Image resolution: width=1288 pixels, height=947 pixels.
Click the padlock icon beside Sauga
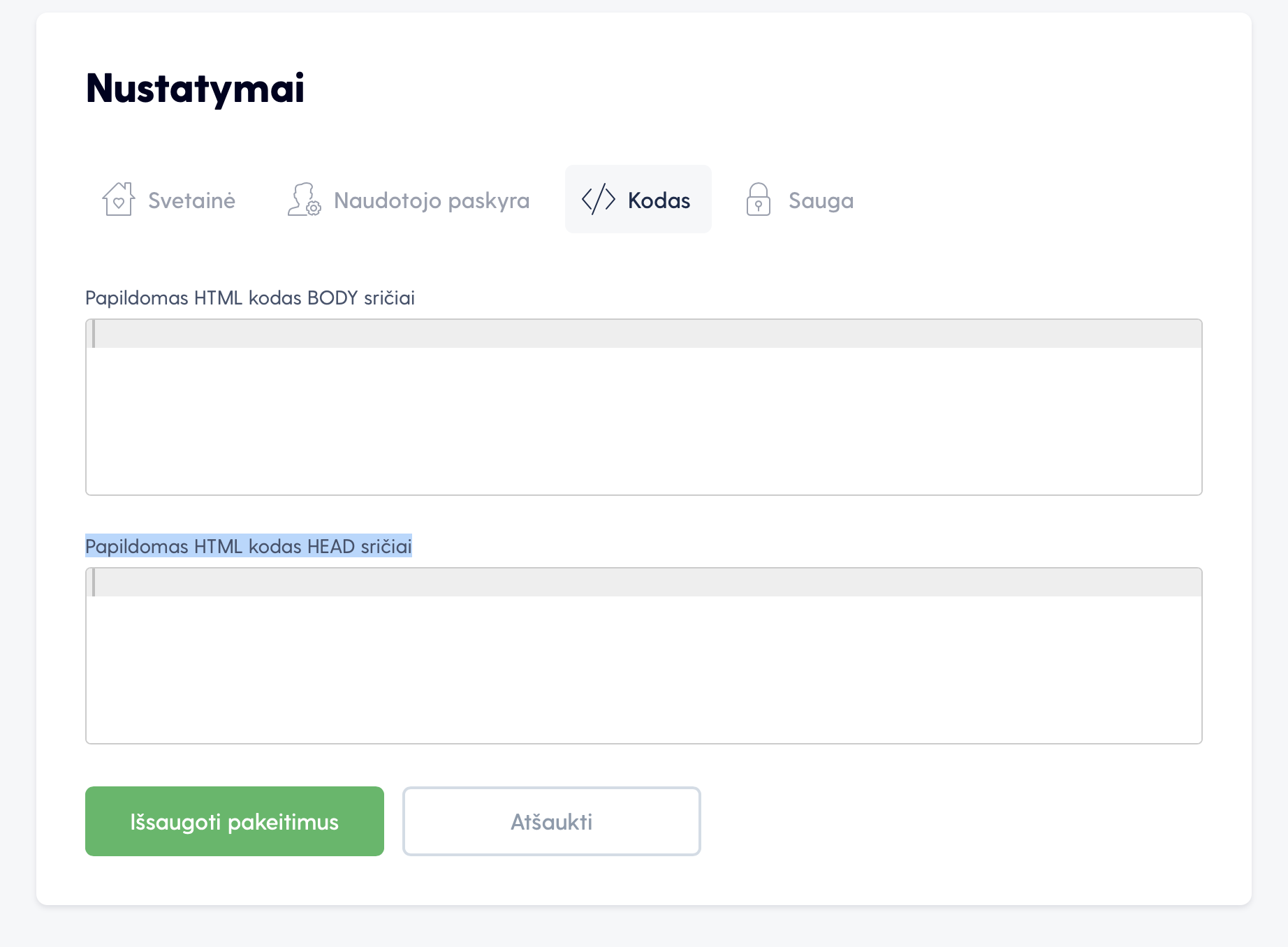(758, 199)
